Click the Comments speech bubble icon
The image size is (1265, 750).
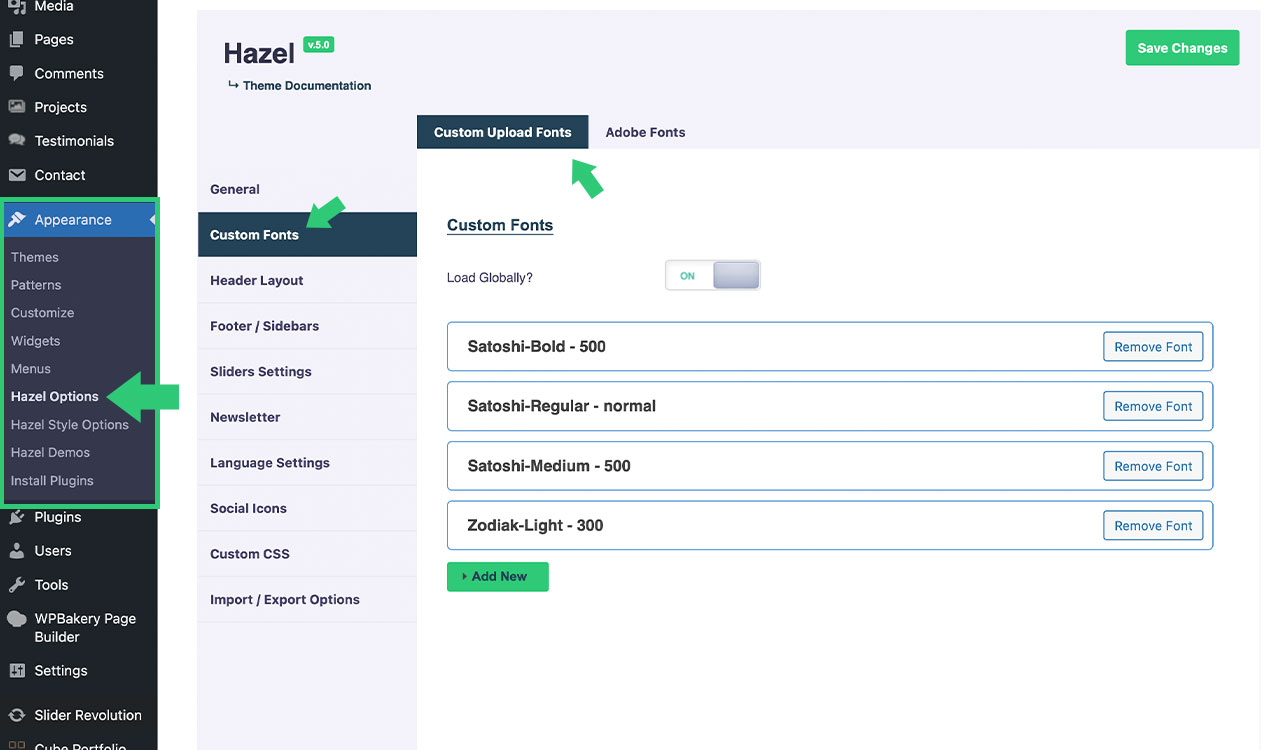pos(17,73)
